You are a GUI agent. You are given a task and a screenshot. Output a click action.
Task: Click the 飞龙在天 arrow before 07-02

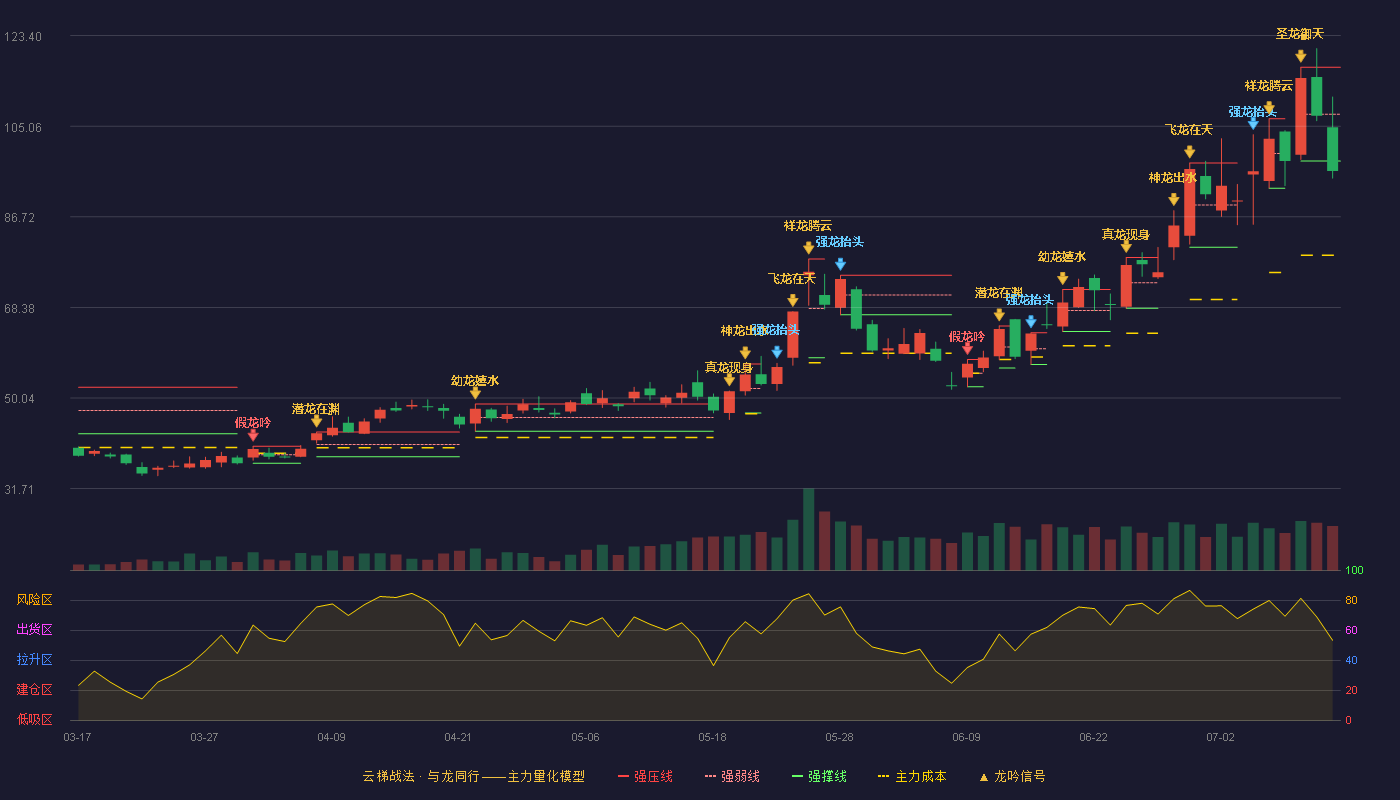coord(1189,152)
